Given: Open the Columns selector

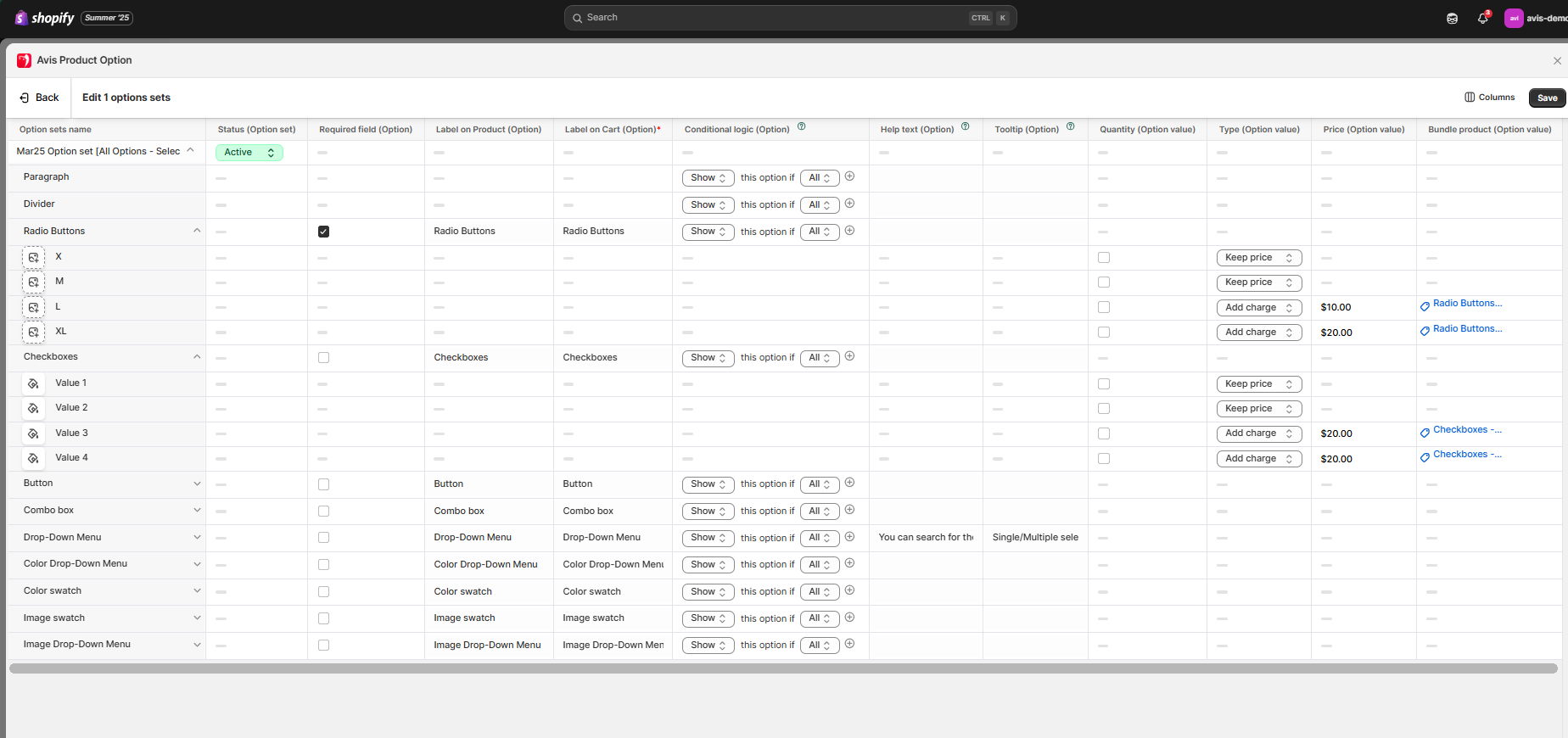Looking at the screenshot, I should click(x=1489, y=98).
